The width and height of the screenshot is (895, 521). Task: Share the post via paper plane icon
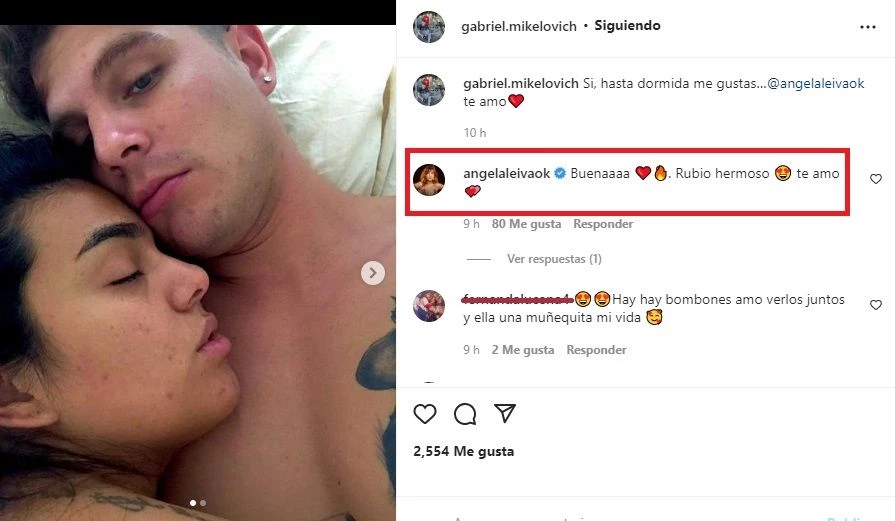pos(505,413)
